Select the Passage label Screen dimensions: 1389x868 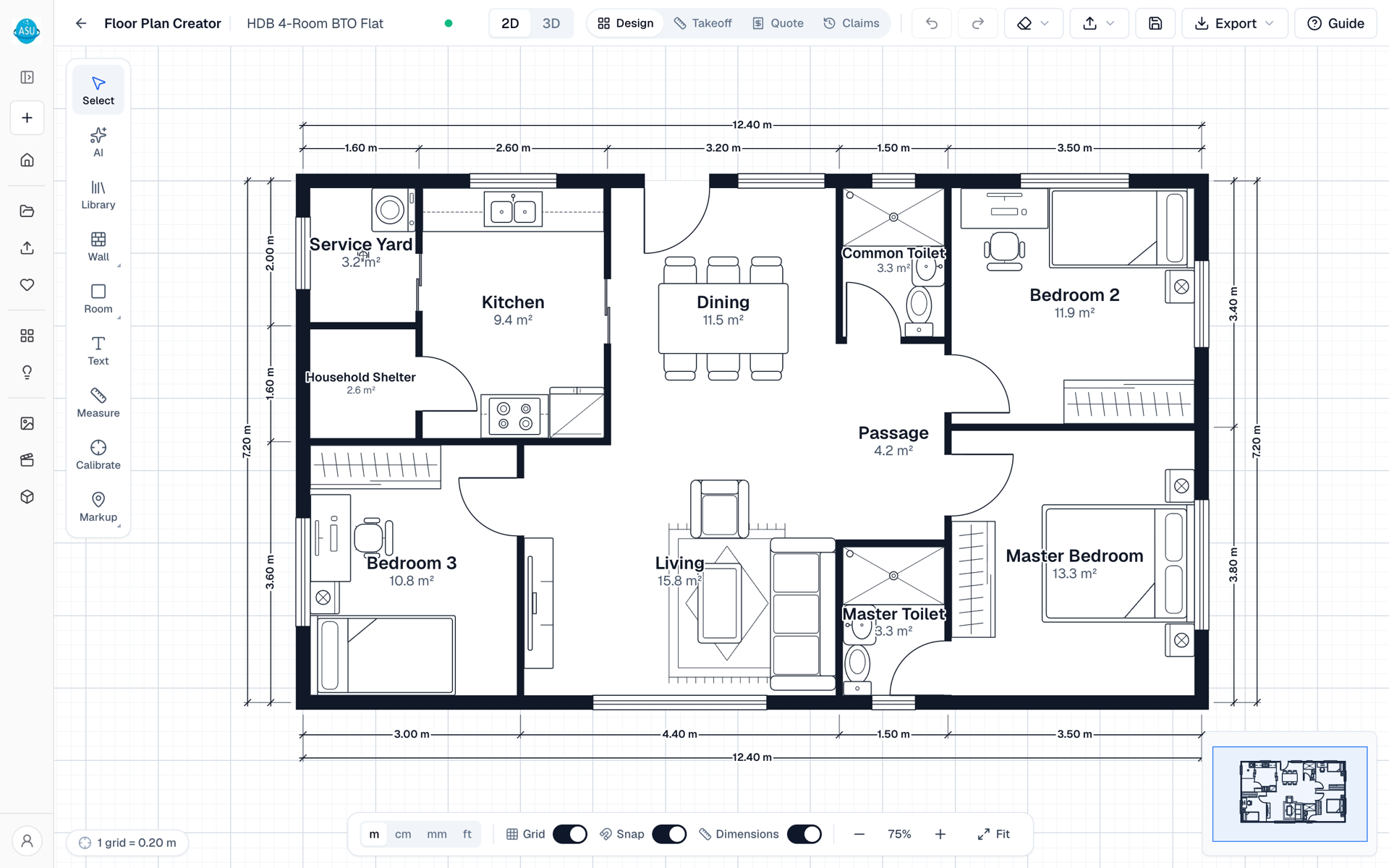[893, 433]
